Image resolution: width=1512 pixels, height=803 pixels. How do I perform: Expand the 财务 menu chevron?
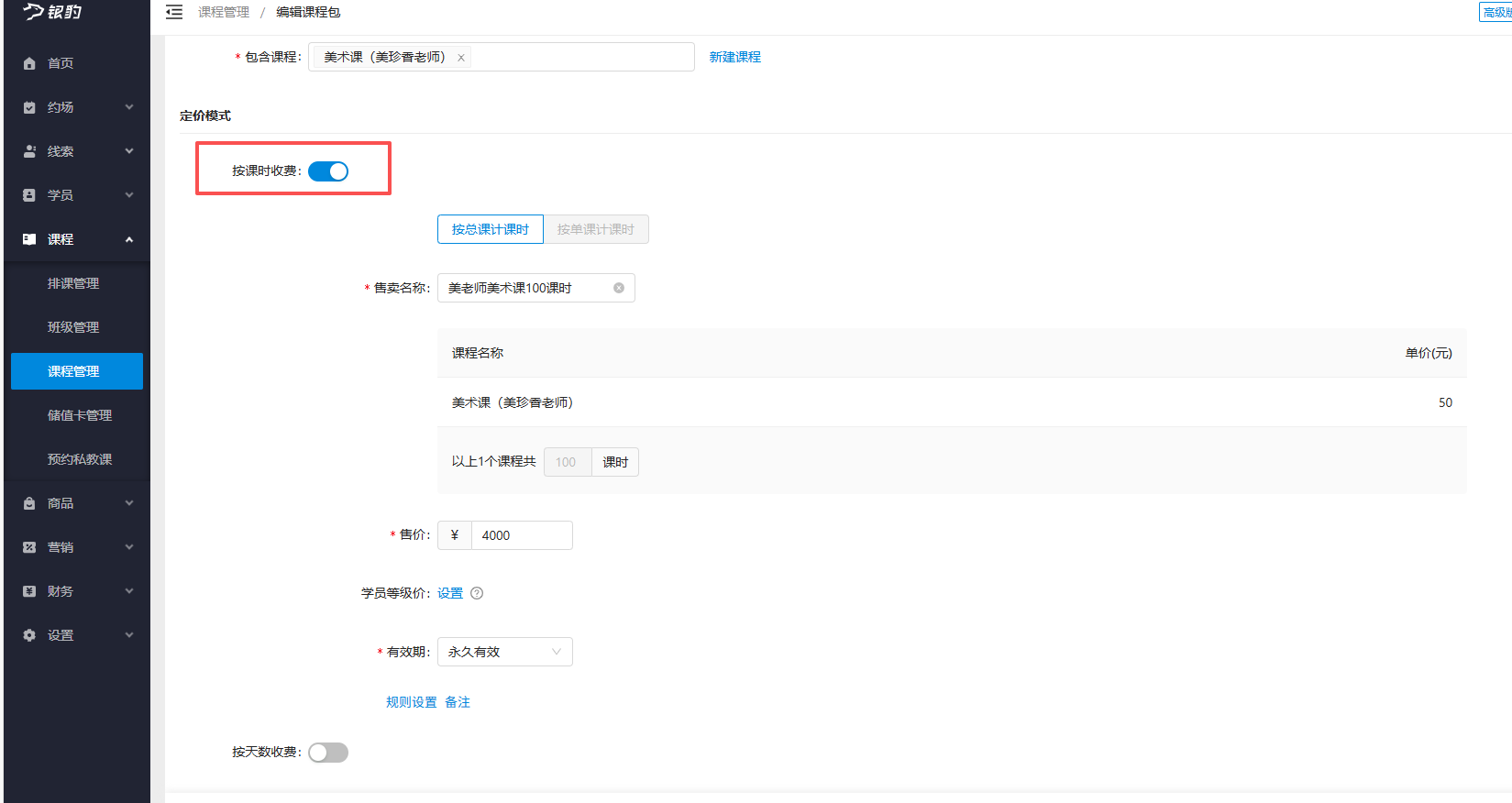[x=129, y=591]
